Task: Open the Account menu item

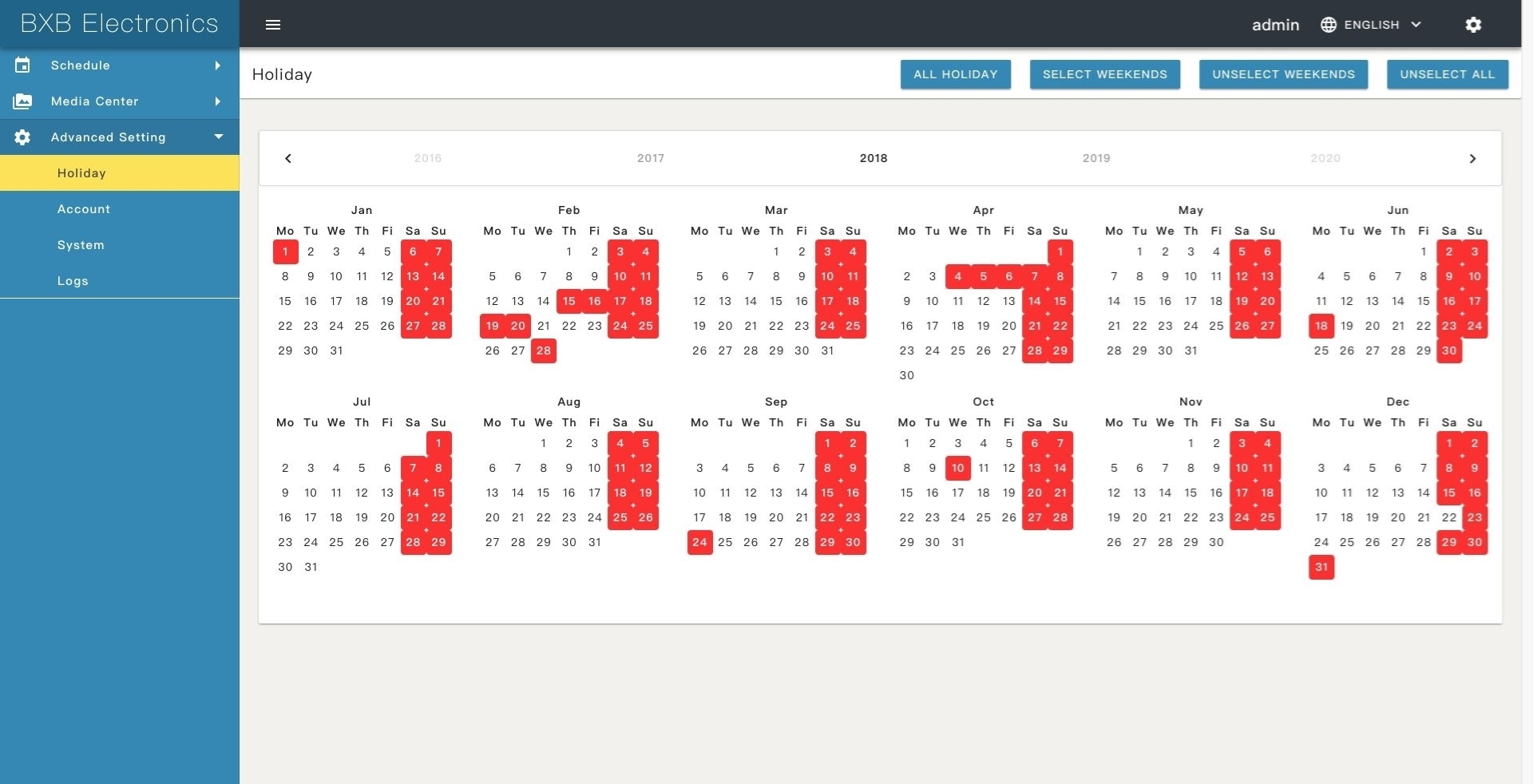Action: pyautogui.click(x=84, y=209)
